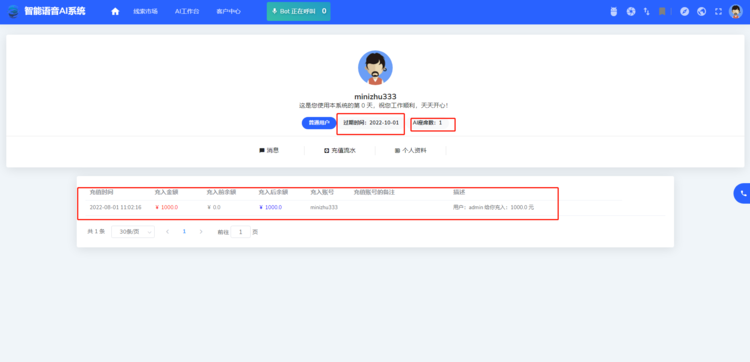The height and width of the screenshot is (362, 750).
Task: Click the robot icon in top bar
Action: [614, 11]
